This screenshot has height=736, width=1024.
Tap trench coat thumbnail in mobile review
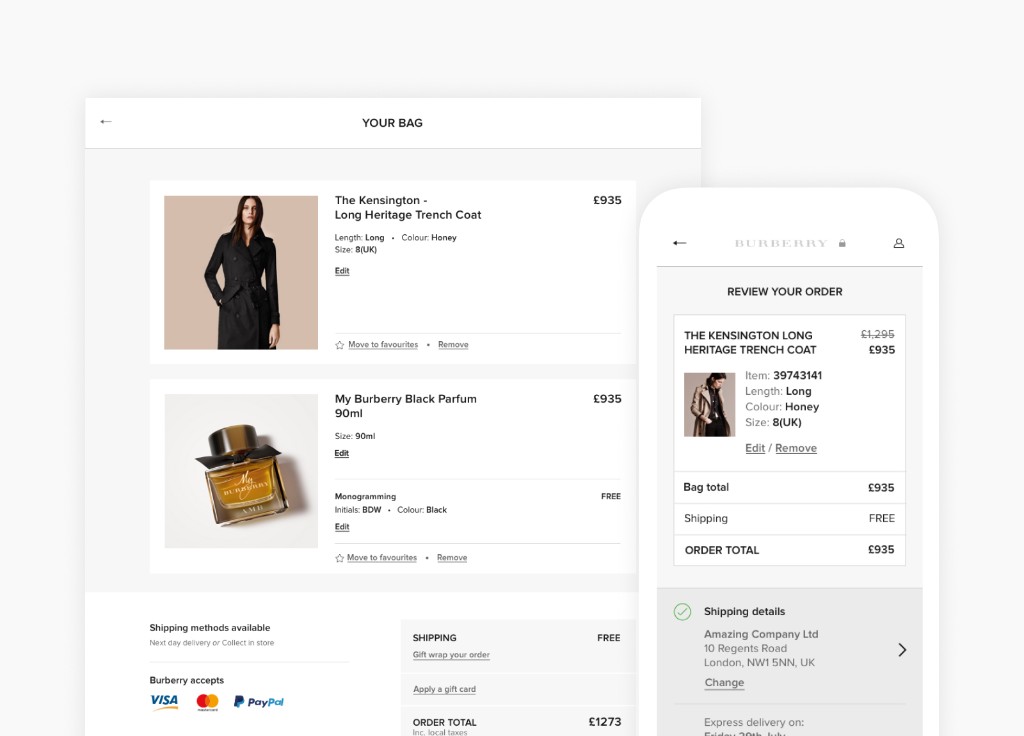pos(709,405)
